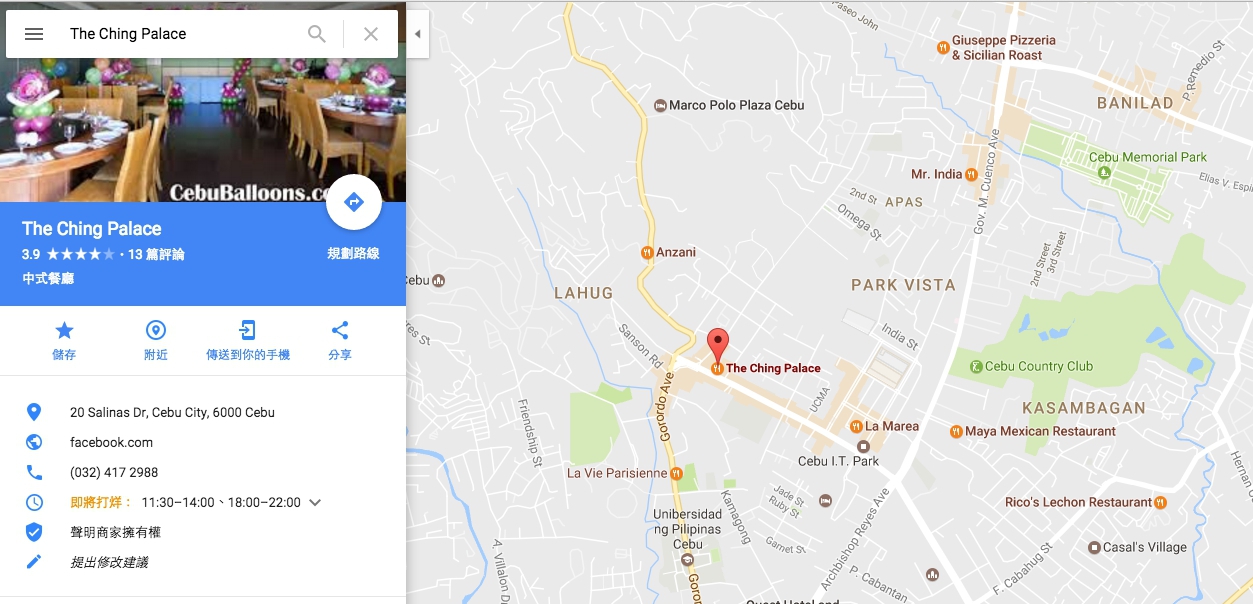The width and height of the screenshot is (1253, 604).
Task: Open the restaurant photo thumbnail
Action: 203,102
